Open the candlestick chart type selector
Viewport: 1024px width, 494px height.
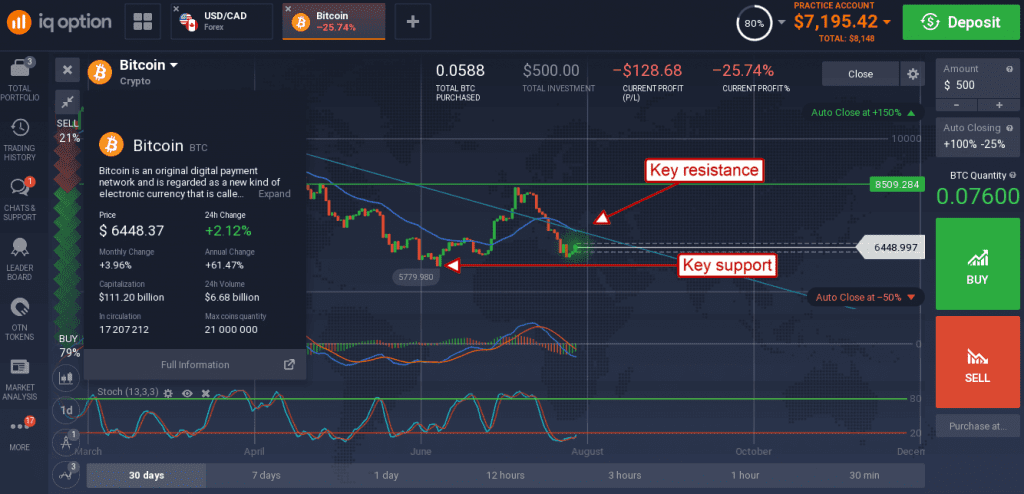click(x=66, y=378)
